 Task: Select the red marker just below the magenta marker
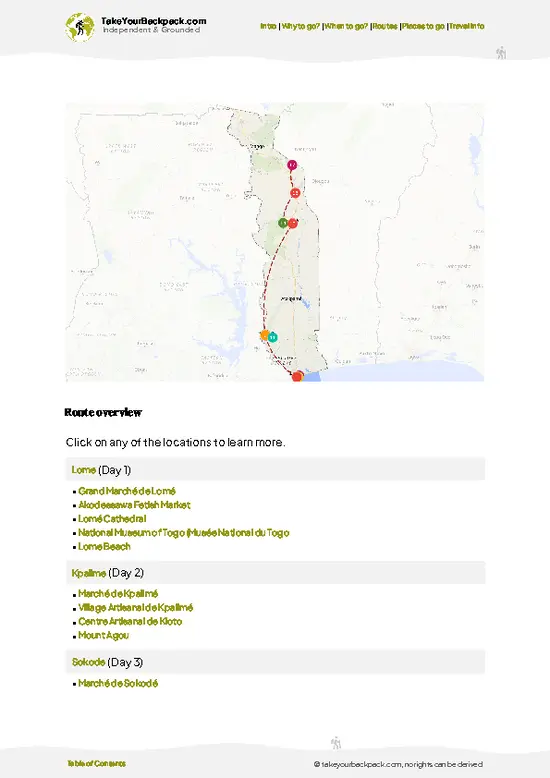pos(295,193)
